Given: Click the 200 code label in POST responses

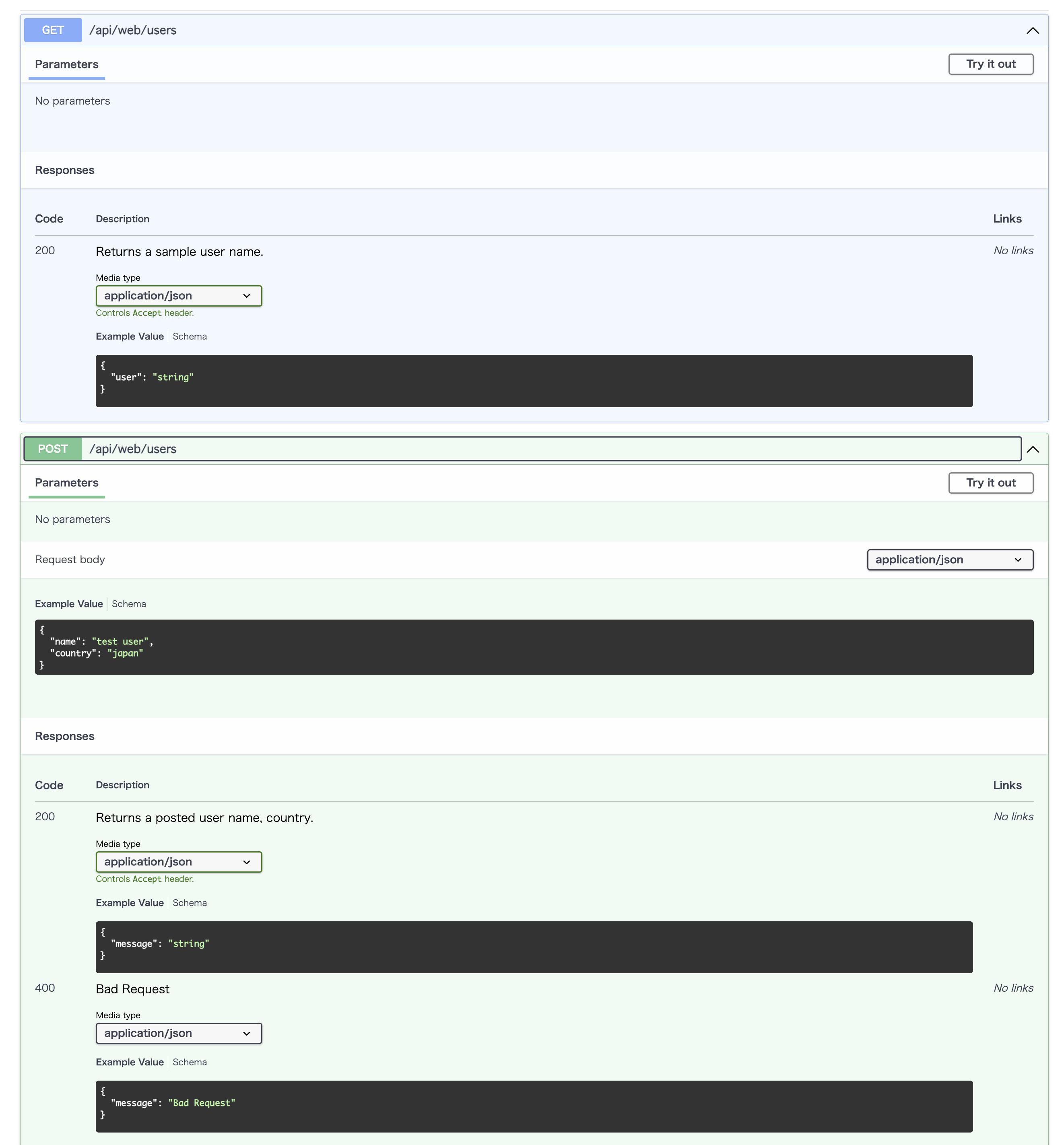Looking at the screenshot, I should click(45, 816).
